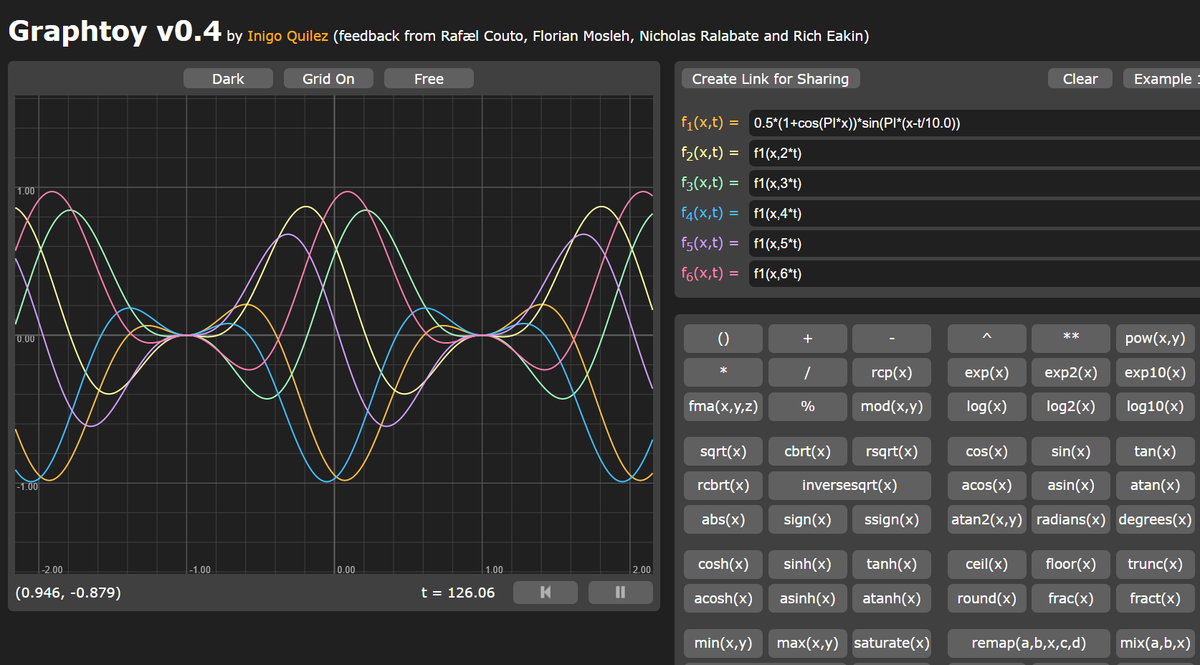1200x665 pixels.
Task: Insert rsqrt(x) function
Action: [891, 451]
